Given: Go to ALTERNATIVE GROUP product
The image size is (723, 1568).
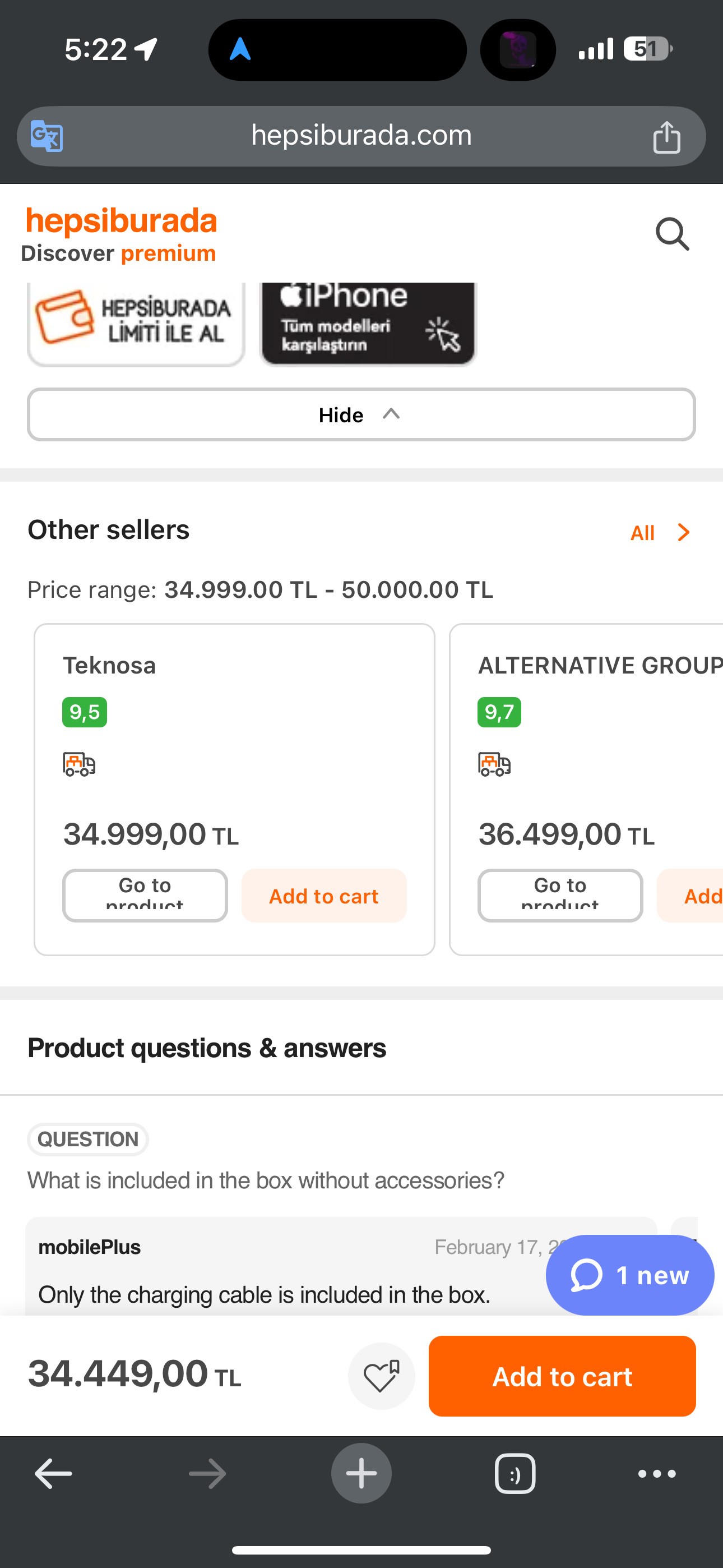Looking at the screenshot, I should 560,896.
